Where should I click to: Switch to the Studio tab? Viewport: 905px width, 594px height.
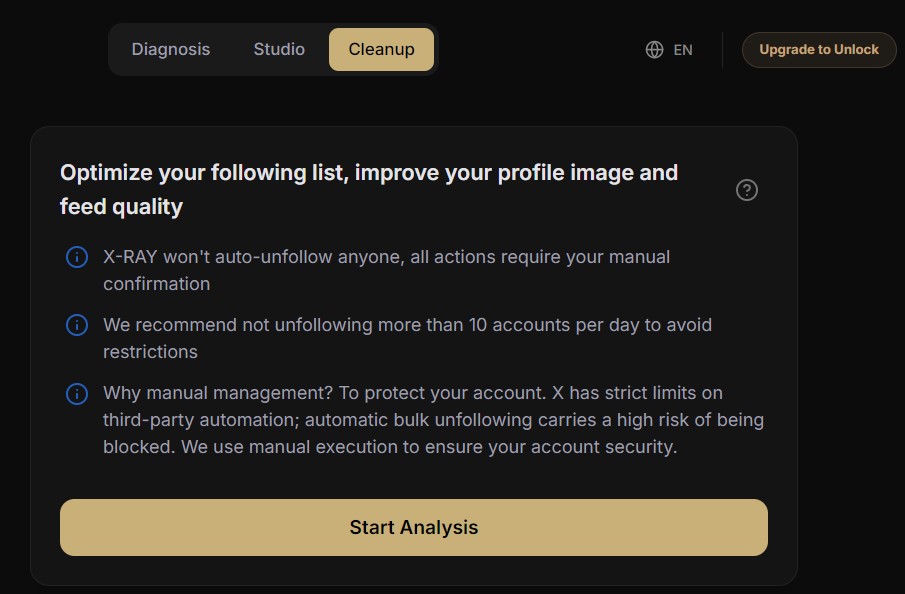(x=279, y=50)
